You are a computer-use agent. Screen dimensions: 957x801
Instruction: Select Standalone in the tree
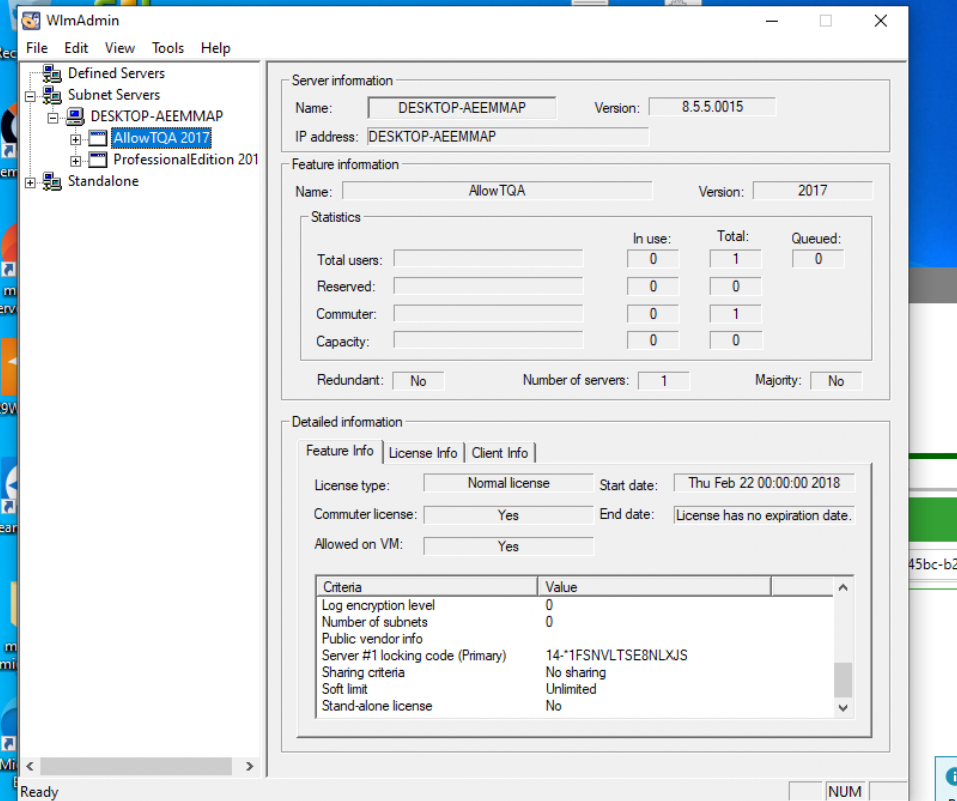(x=103, y=181)
